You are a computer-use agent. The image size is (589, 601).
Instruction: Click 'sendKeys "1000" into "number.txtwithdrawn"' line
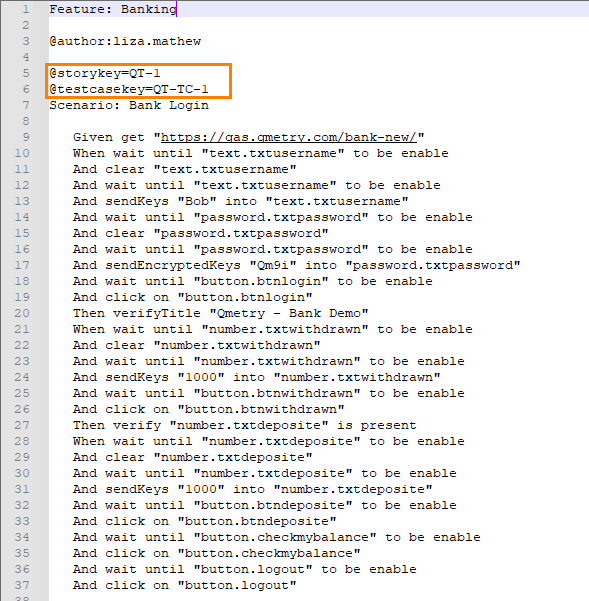(257, 378)
